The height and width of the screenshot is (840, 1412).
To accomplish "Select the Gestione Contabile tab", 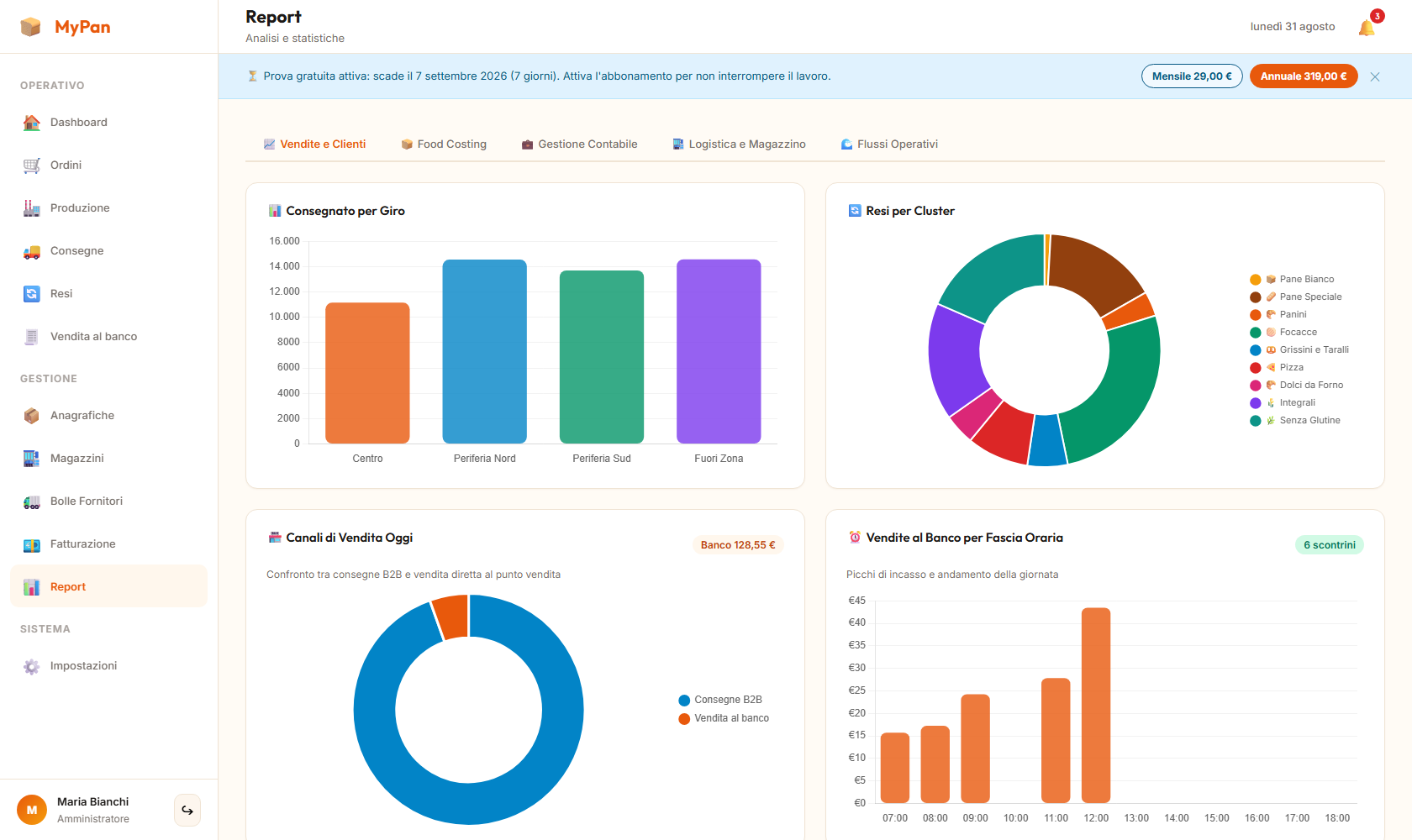I will click(x=579, y=144).
